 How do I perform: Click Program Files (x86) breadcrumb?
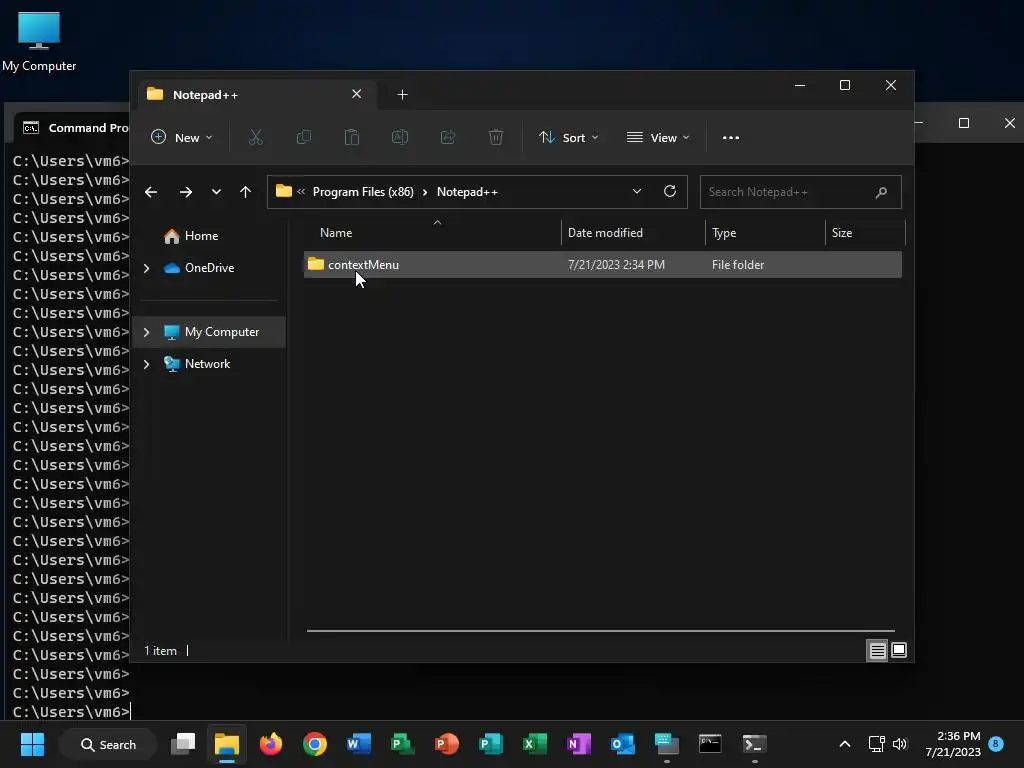click(363, 192)
